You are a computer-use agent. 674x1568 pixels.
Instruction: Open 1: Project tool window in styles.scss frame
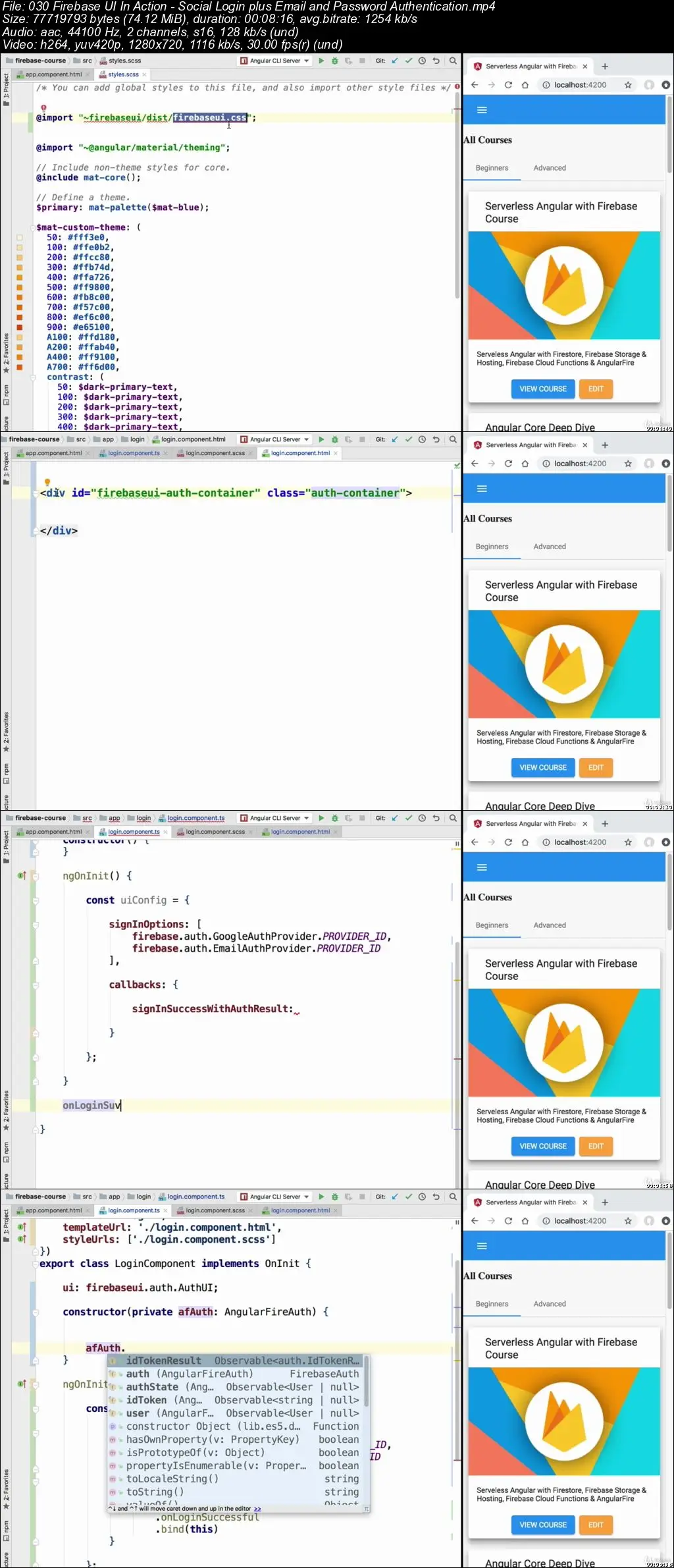(6, 90)
